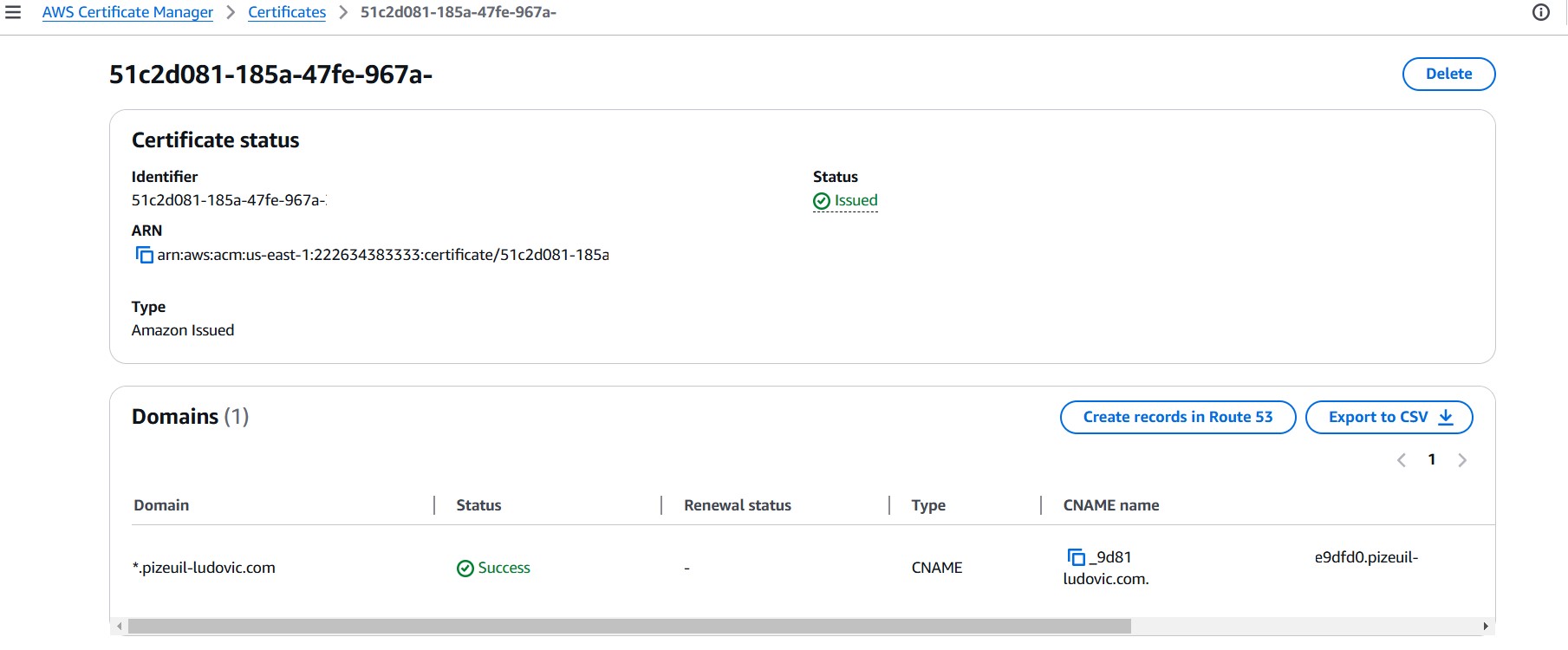Go to next page of domains
This screenshot has height=650, width=1568.
click(x=1462, y=460)
